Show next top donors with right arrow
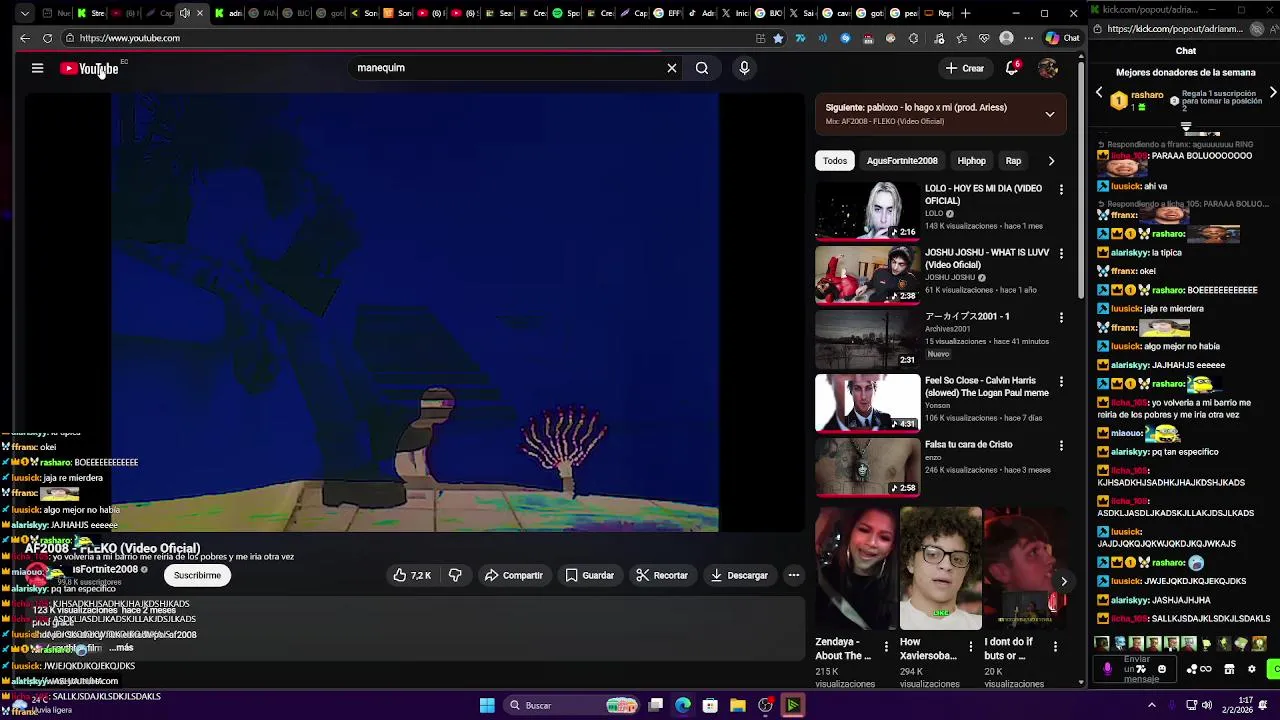Screen dimensions: 1280x720 1272,93
